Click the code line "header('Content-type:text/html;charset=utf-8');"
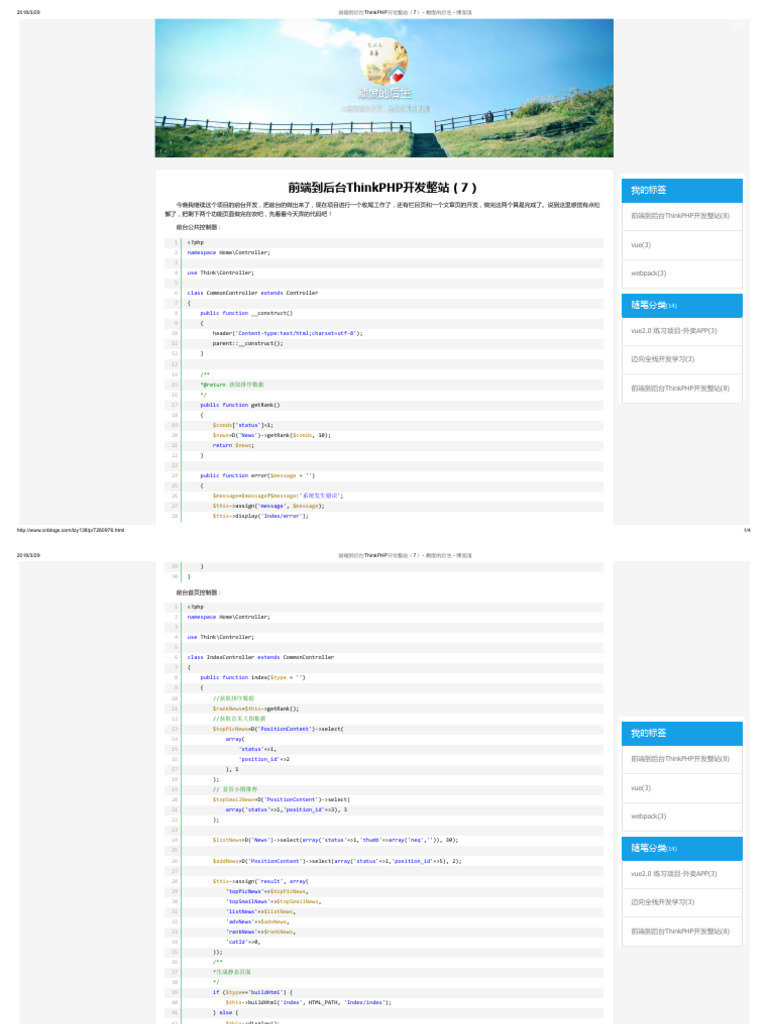This screenshot has width=768, height=1024. pyautogui.click(x=287, y=333)
